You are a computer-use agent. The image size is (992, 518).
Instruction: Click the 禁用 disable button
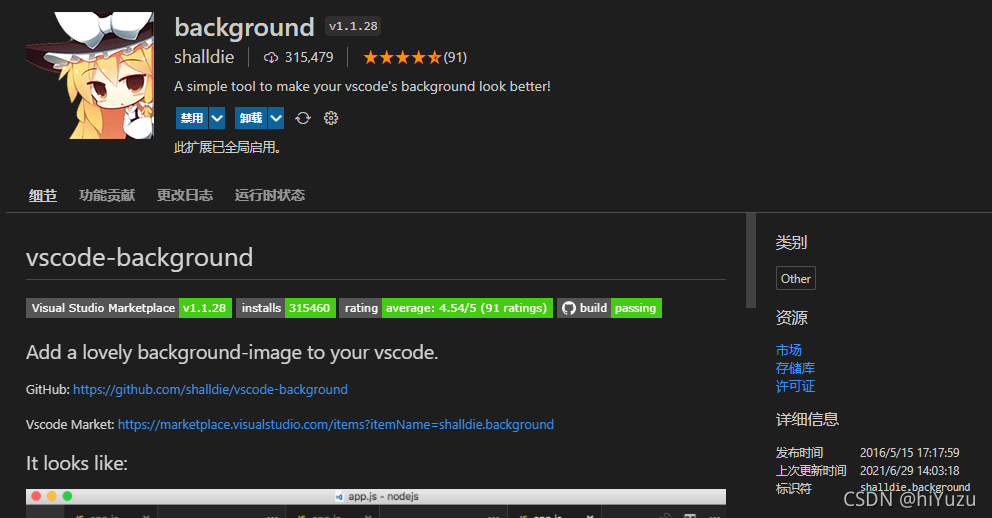point(192,118)
